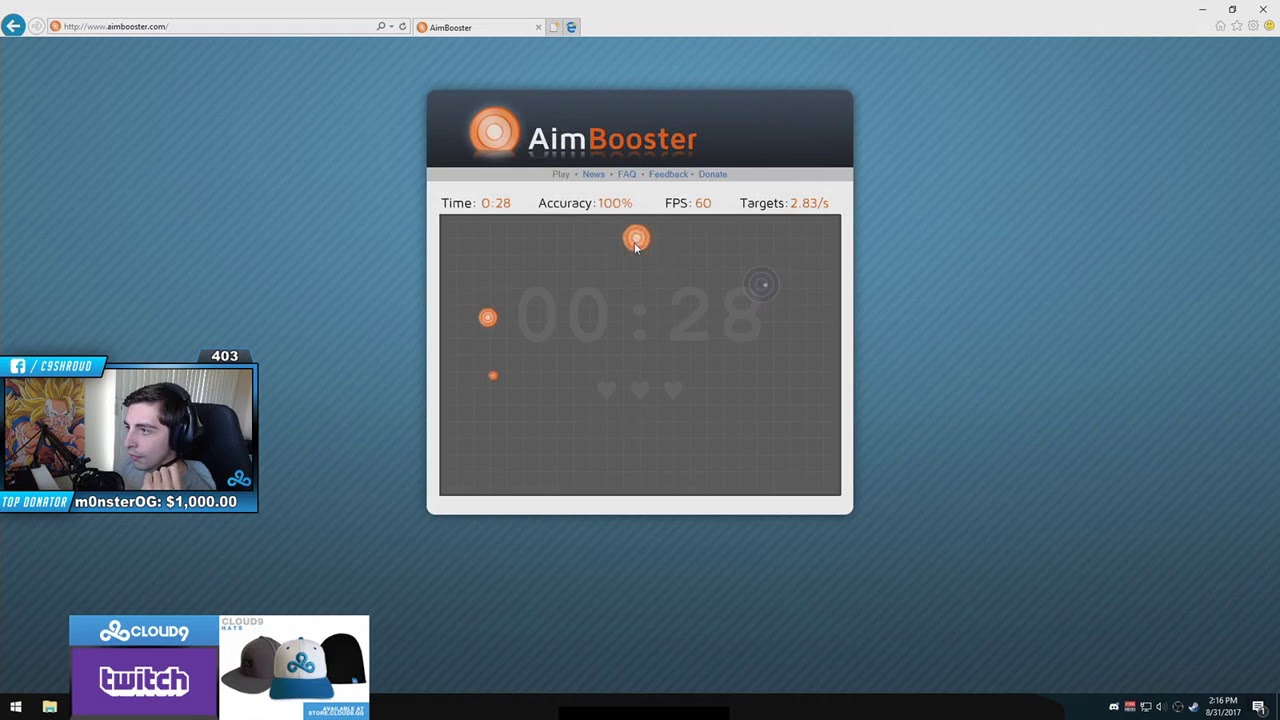Screen dimensions: 1280x720
Task: Open a new tab with the new-tab button
Action: [x=554, y=27]
